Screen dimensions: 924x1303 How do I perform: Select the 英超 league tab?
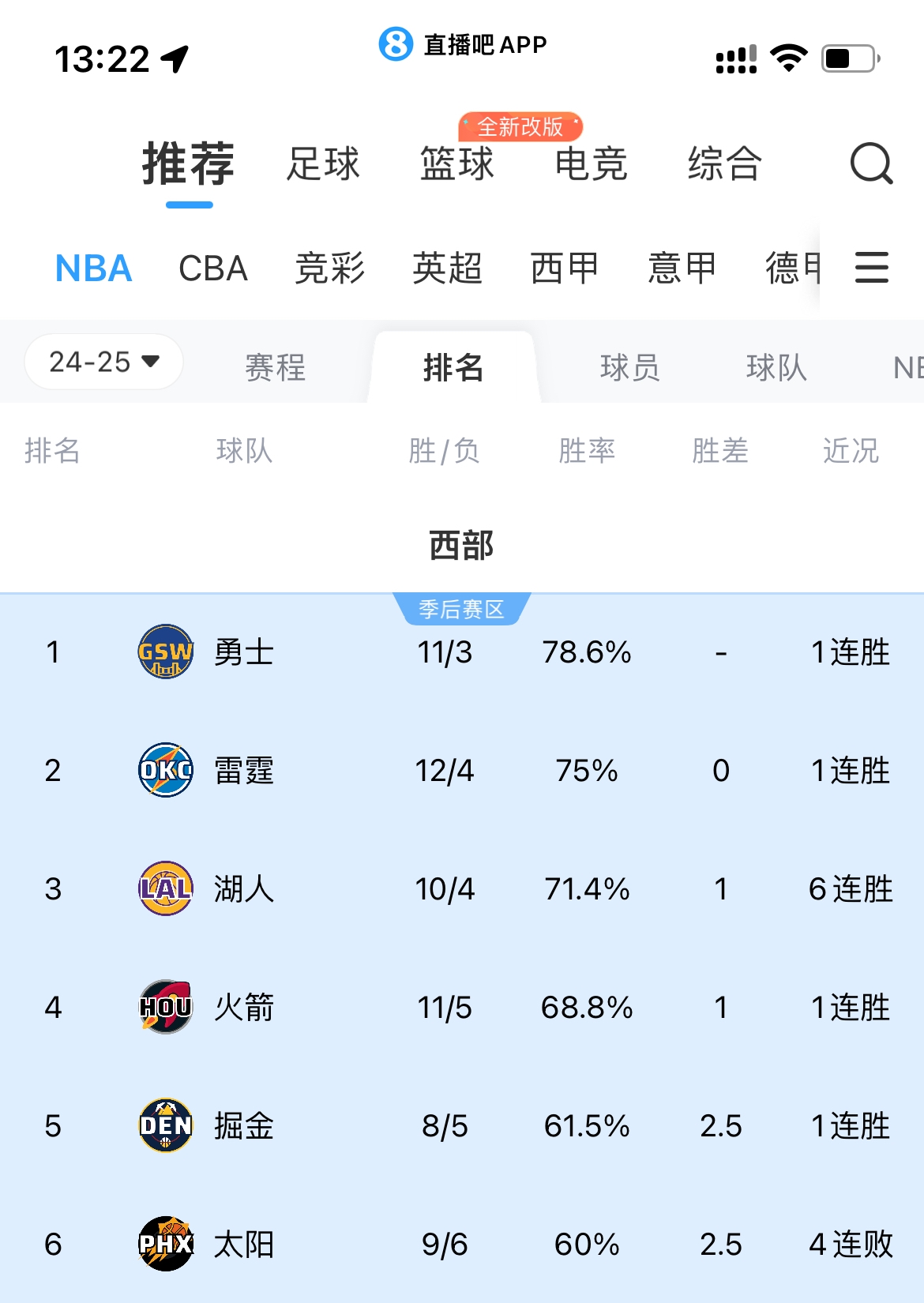(x=447, y=268)
